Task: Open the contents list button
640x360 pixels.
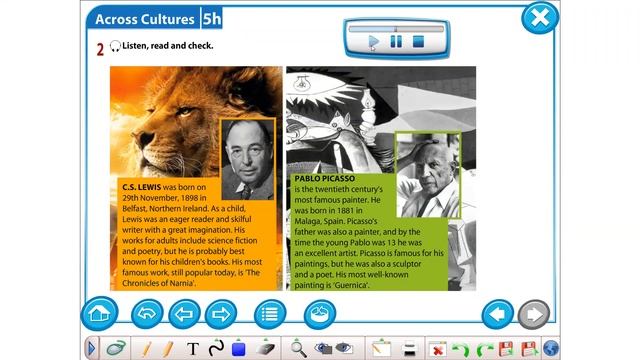Action: pyautogui.click(x=270, y=314)
